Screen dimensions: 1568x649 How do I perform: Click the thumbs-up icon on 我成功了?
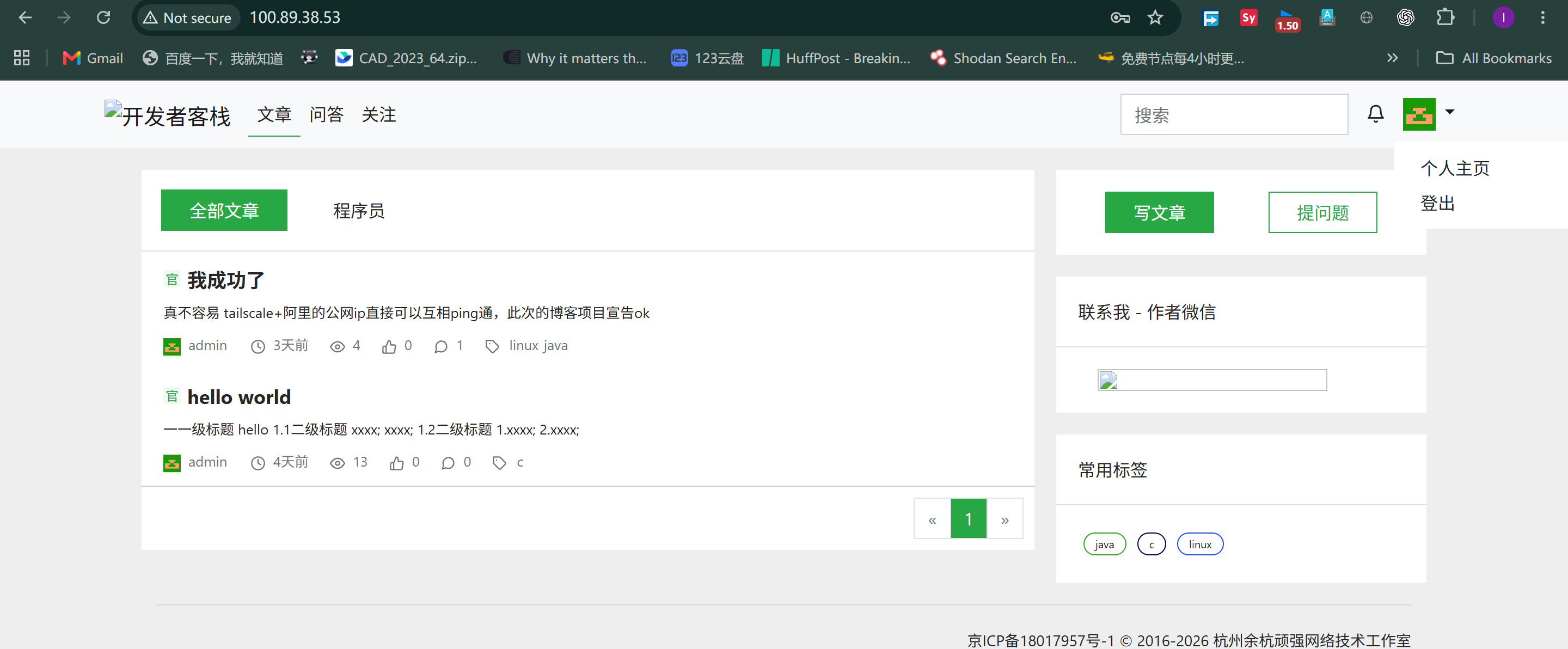pos(389,346)
